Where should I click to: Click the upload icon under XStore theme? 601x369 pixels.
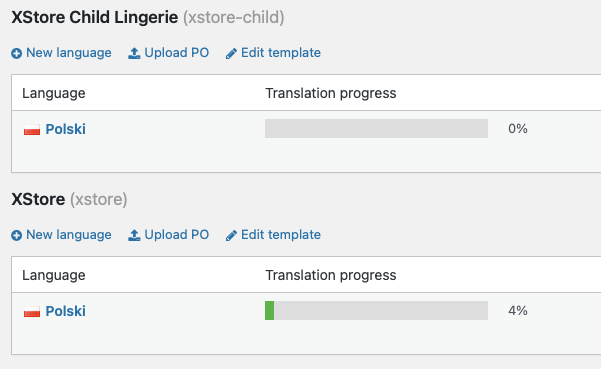coord(134,235)
